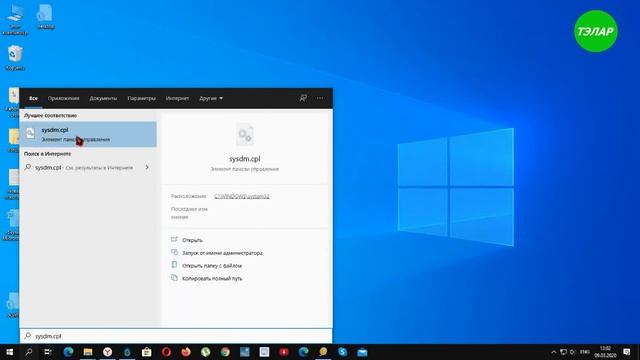Click the taskbar search magnifier icon
The height and width of the screenshot is (360, 640).
click(29, 352)
